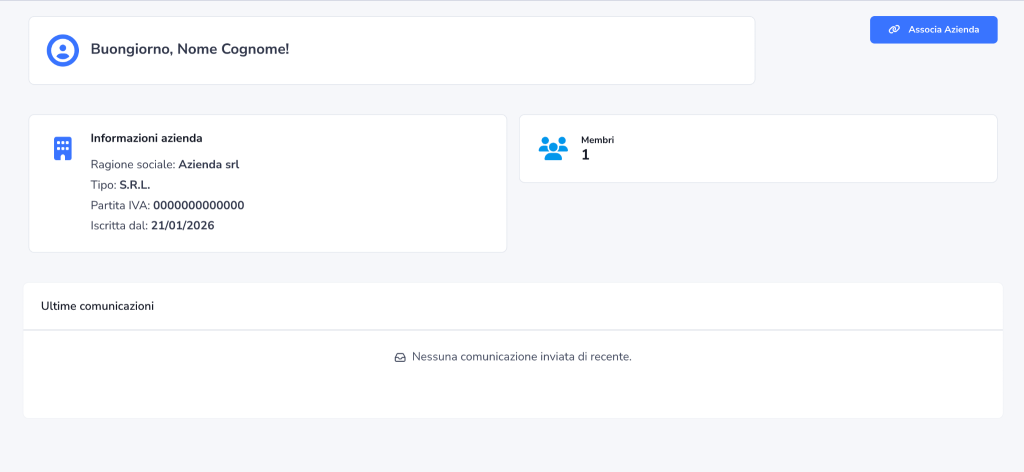The width and height of the screenshot is (1024, 472).
Task: Click the "Iscritta dal" field label
Action: pyautogui.click(x=118, y=226)
